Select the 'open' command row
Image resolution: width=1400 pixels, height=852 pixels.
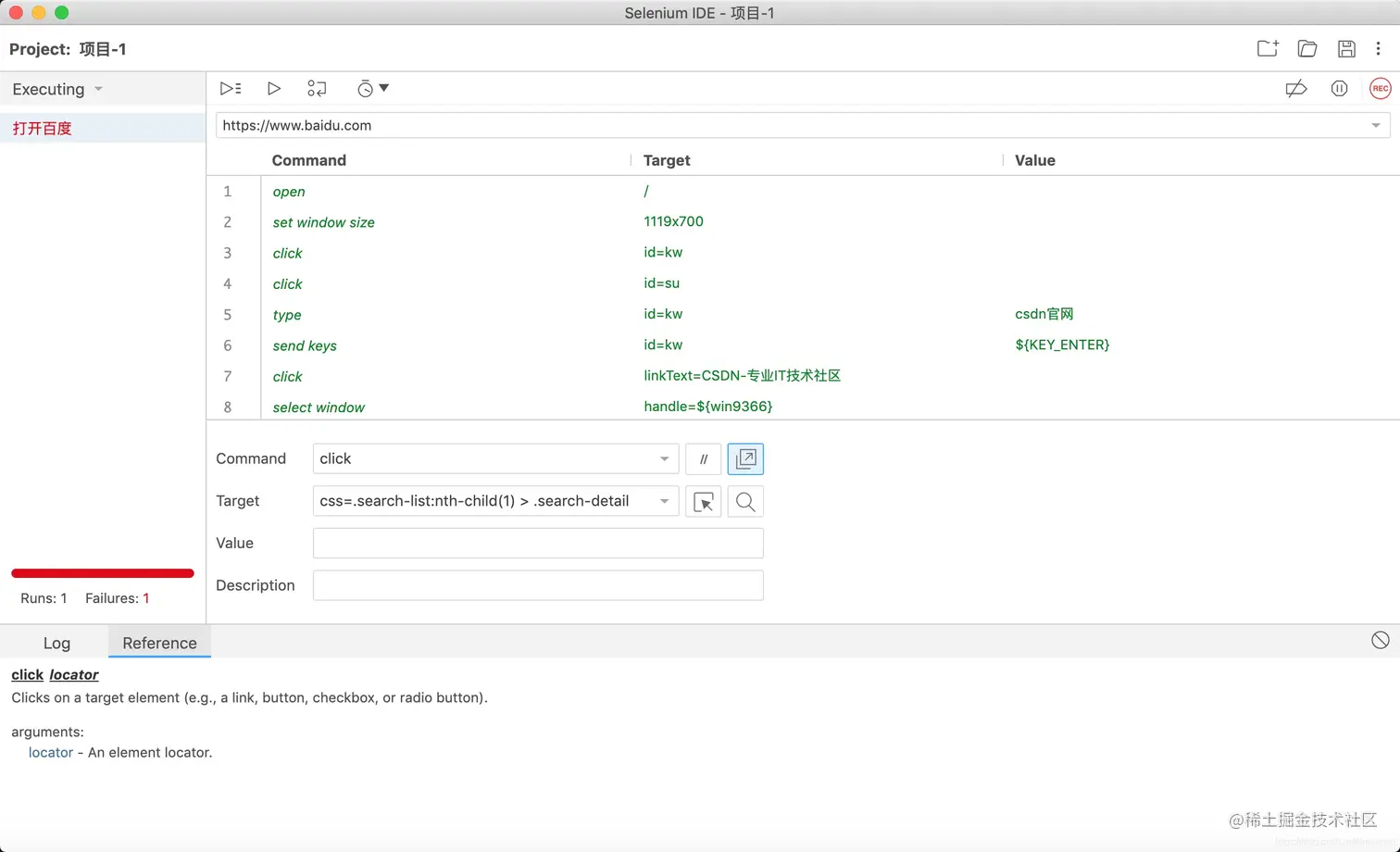[803, 192]
